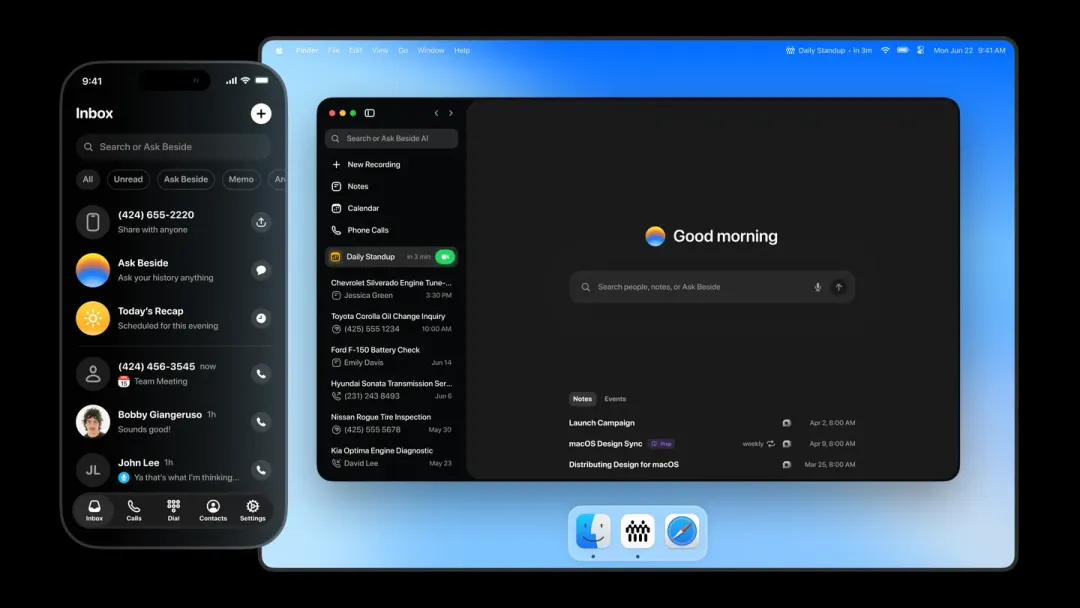Open Safari from the dock
The height and width of the screenshot is (608, 1080).
click(x=681, y=531)
